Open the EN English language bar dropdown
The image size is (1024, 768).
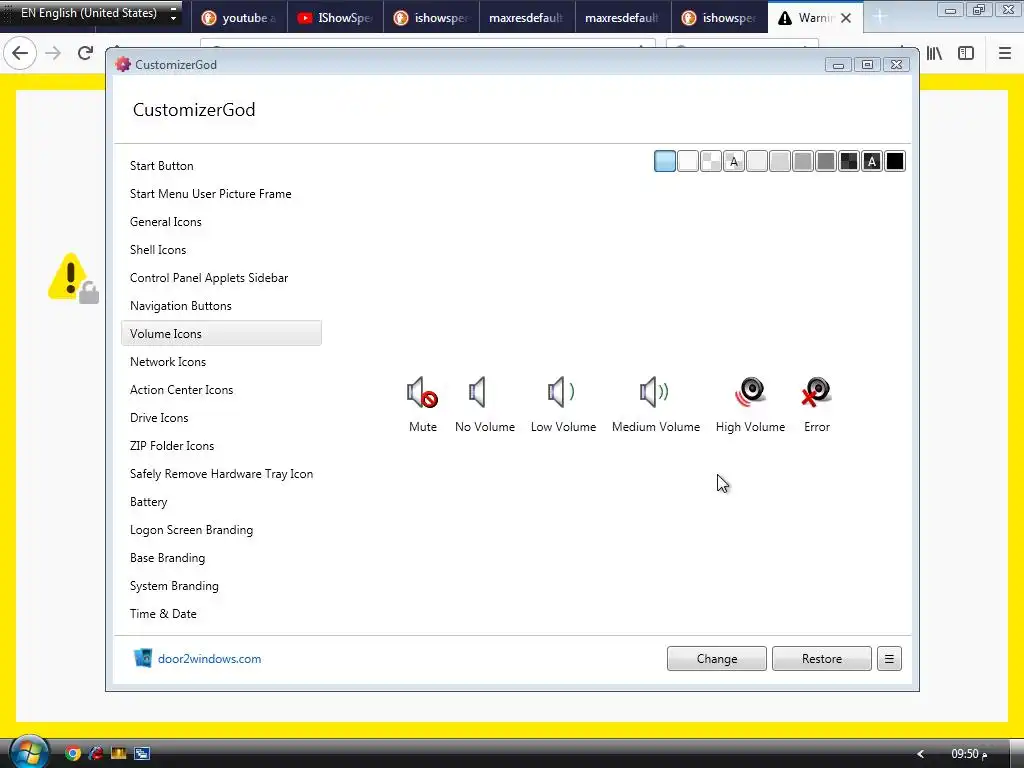tap(173, 14)
